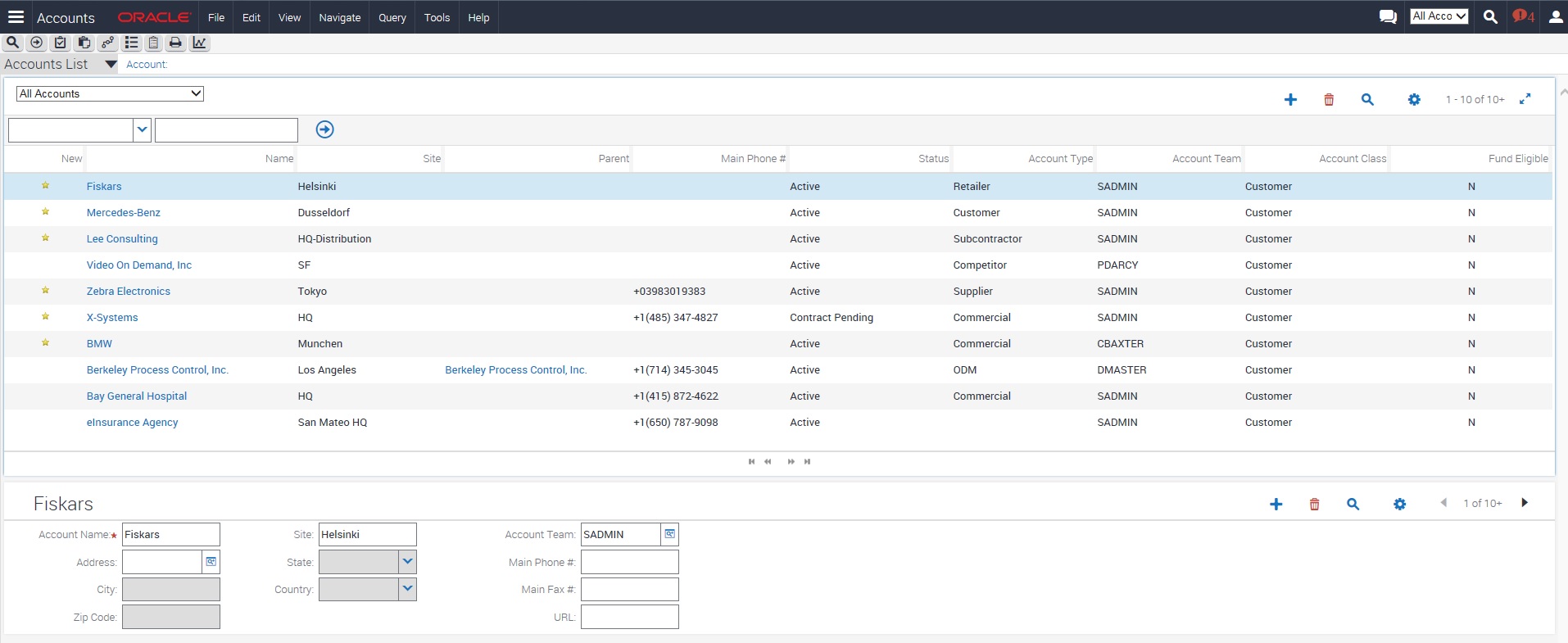This screenshot has height=643, width=1568.
Task: Add new record with form plus icon
Action: pyautogui.click(x=1276, y=504)
